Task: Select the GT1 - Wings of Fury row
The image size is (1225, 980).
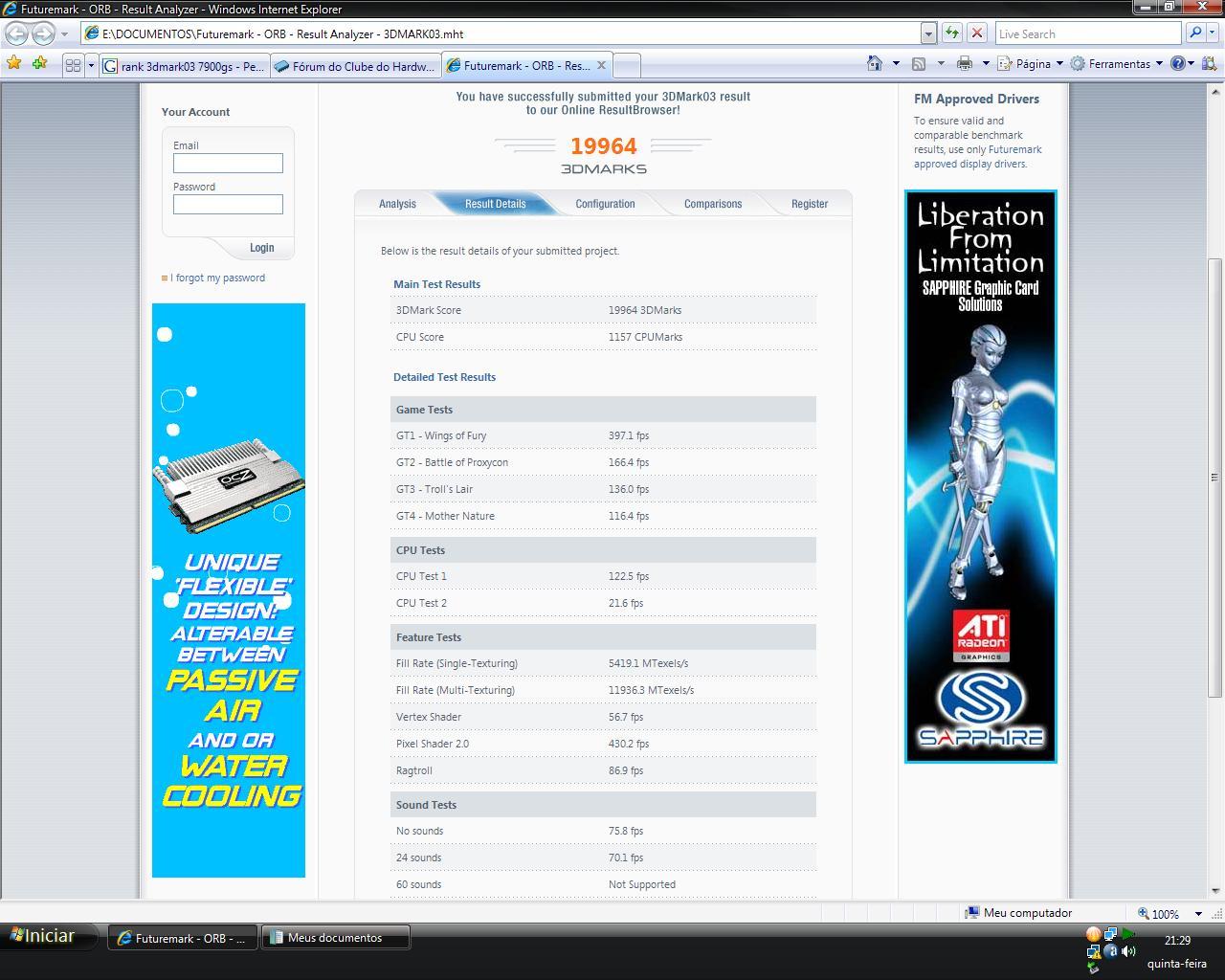Action: 603,435
